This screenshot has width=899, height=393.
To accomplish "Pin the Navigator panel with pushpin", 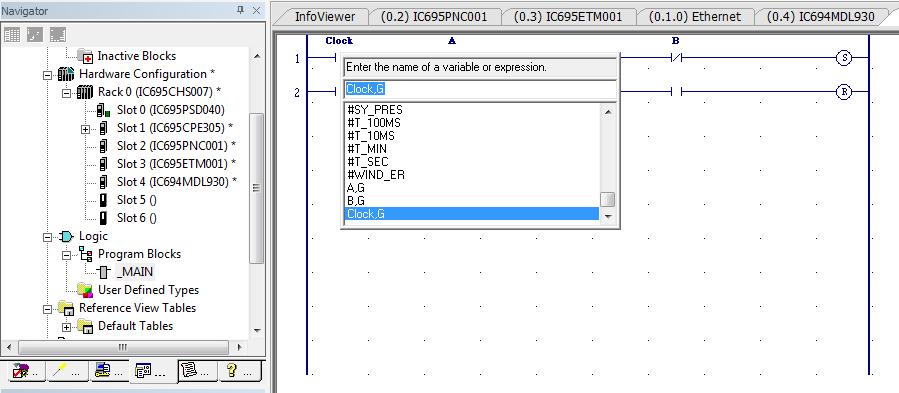I will tap(240, 10).
